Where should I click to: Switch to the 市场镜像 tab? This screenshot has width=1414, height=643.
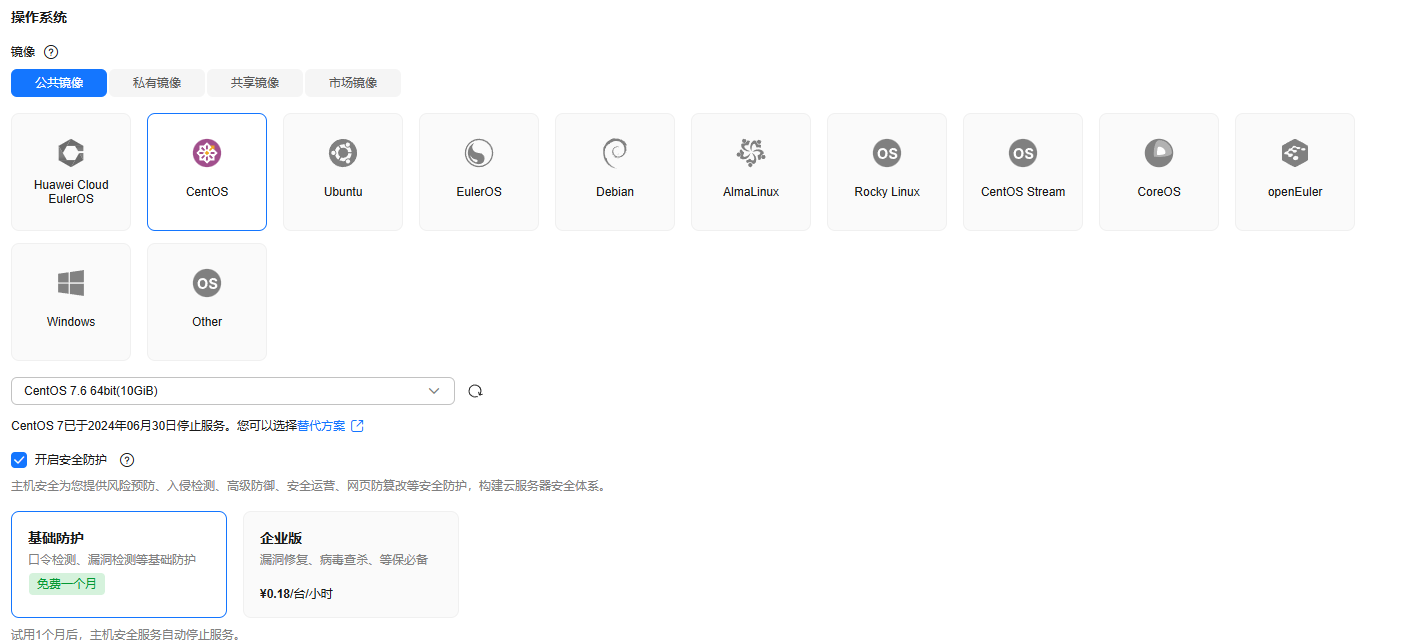pyautogui.click(x=353, y=83)
